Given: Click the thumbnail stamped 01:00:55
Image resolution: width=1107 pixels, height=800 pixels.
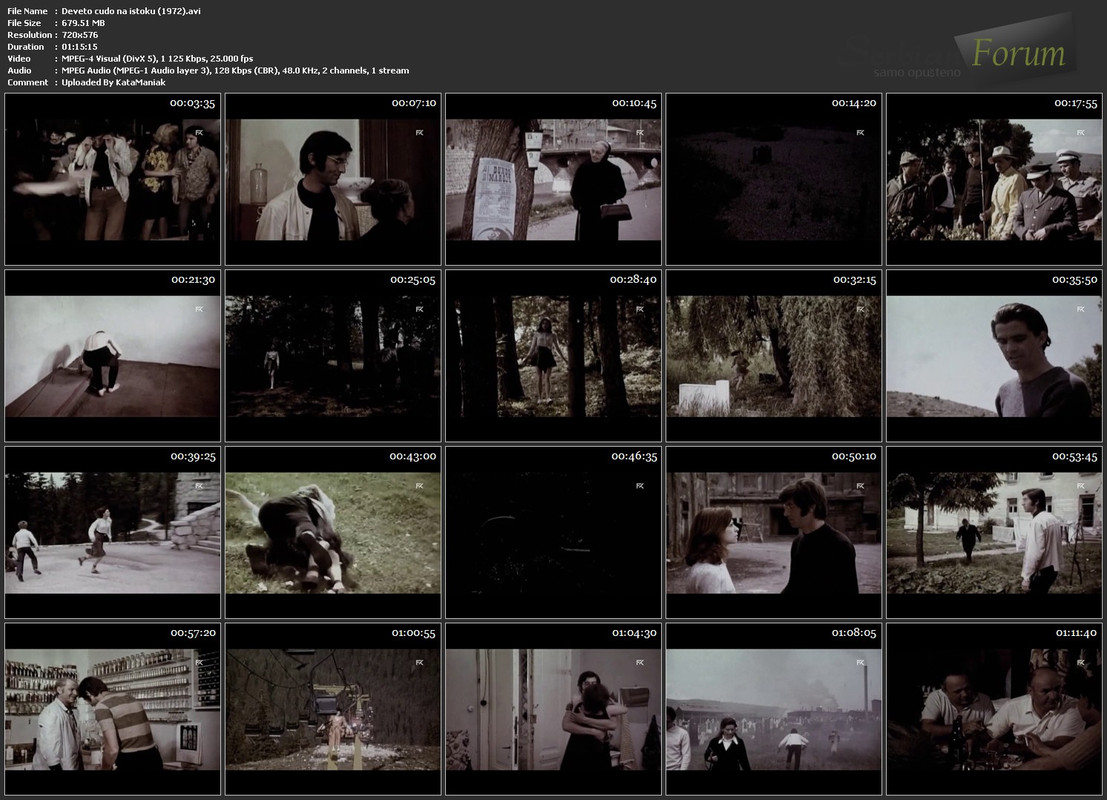Looking at the screenshot, I should tap(333, 709).
